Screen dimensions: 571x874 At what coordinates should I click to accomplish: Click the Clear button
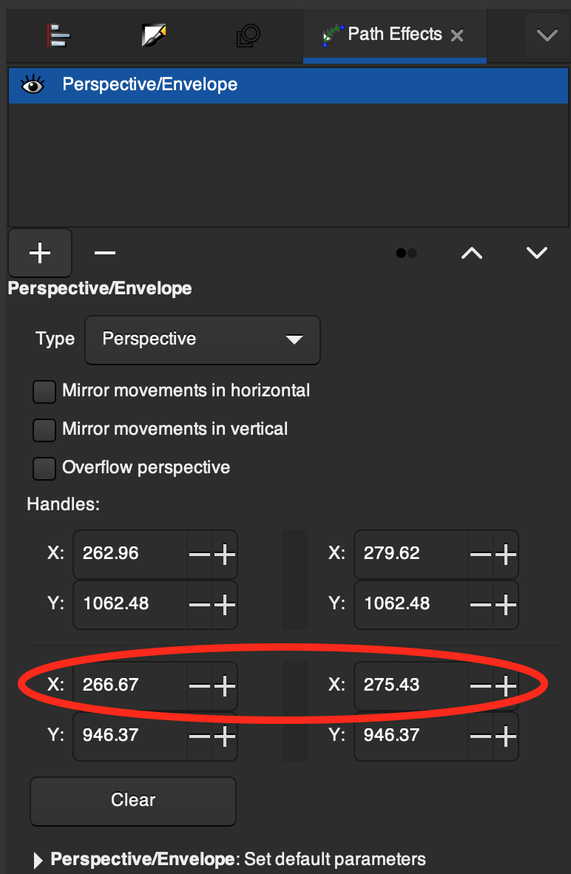pyautogui.click(x=133, y=800)
